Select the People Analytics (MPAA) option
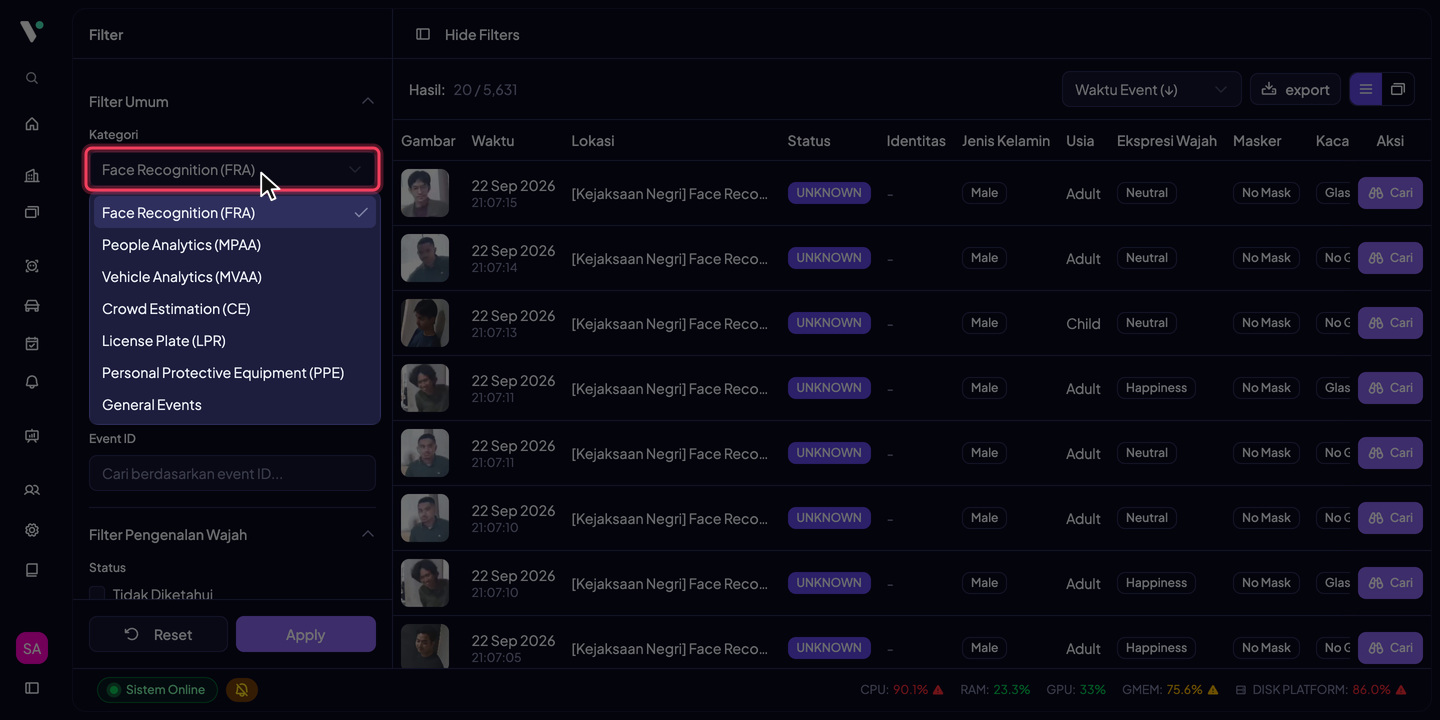Screen dimensions: 1440x720 235,244
